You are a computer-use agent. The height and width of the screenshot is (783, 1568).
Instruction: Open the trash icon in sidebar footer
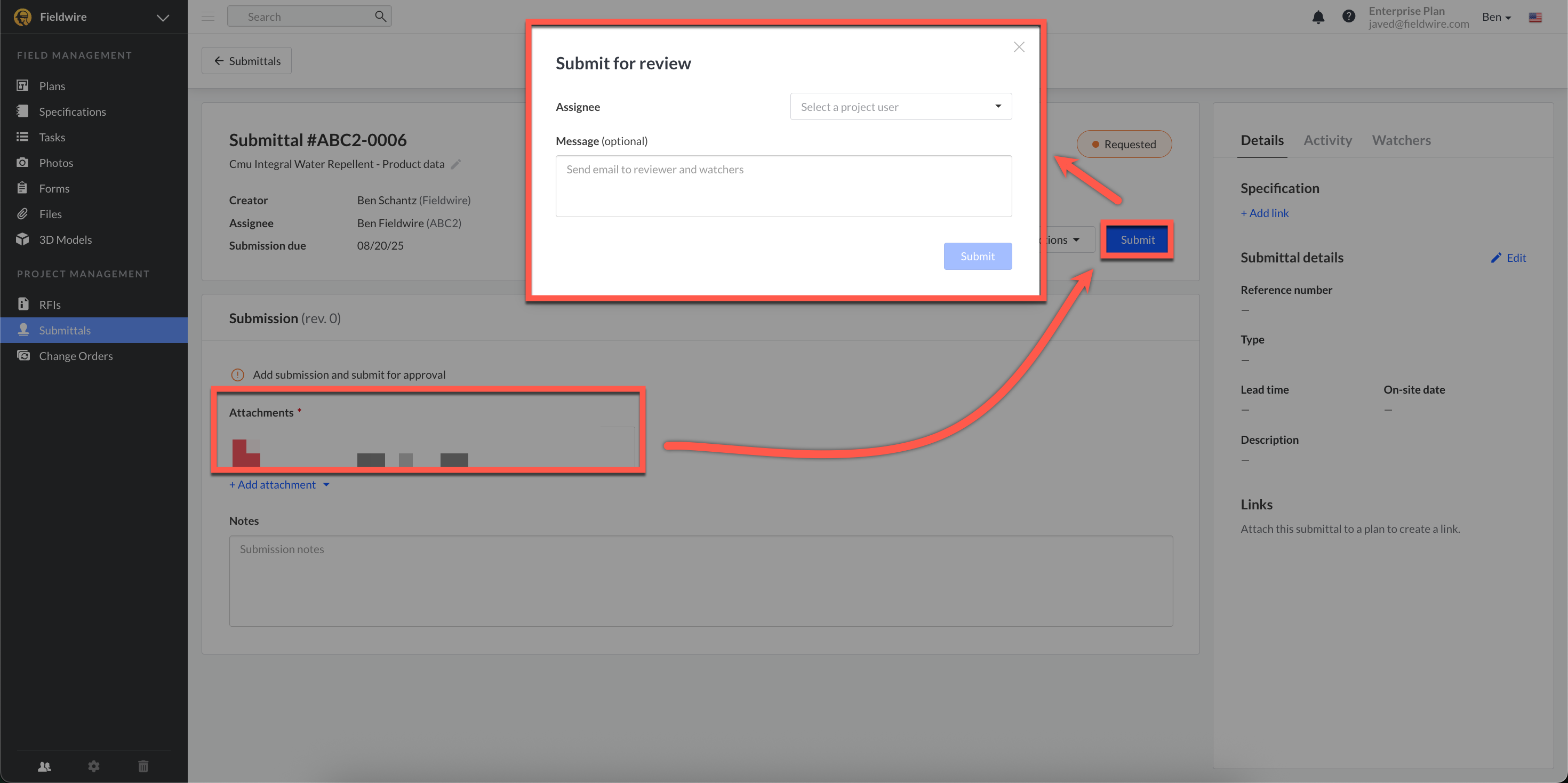pos(143,766)
